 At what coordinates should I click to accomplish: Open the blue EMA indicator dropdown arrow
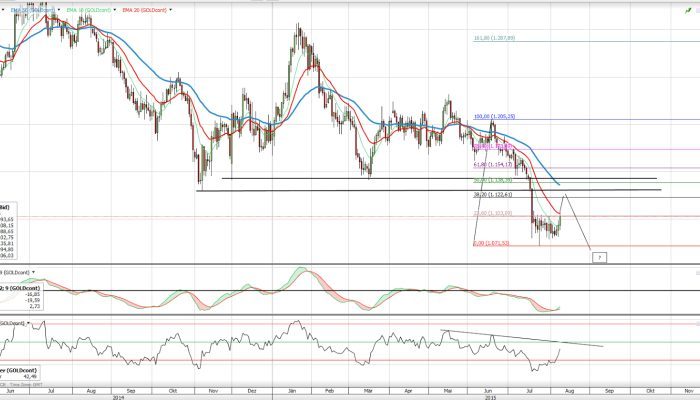[x=59, y=10]
